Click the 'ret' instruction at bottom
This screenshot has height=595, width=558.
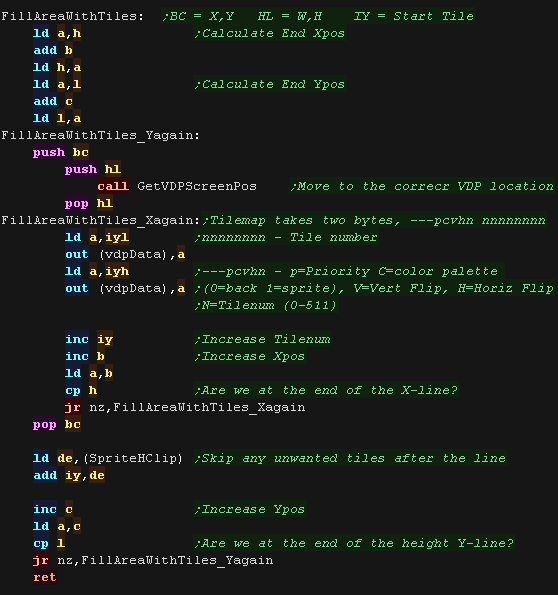pyautogui.click(x=45, y=577)
